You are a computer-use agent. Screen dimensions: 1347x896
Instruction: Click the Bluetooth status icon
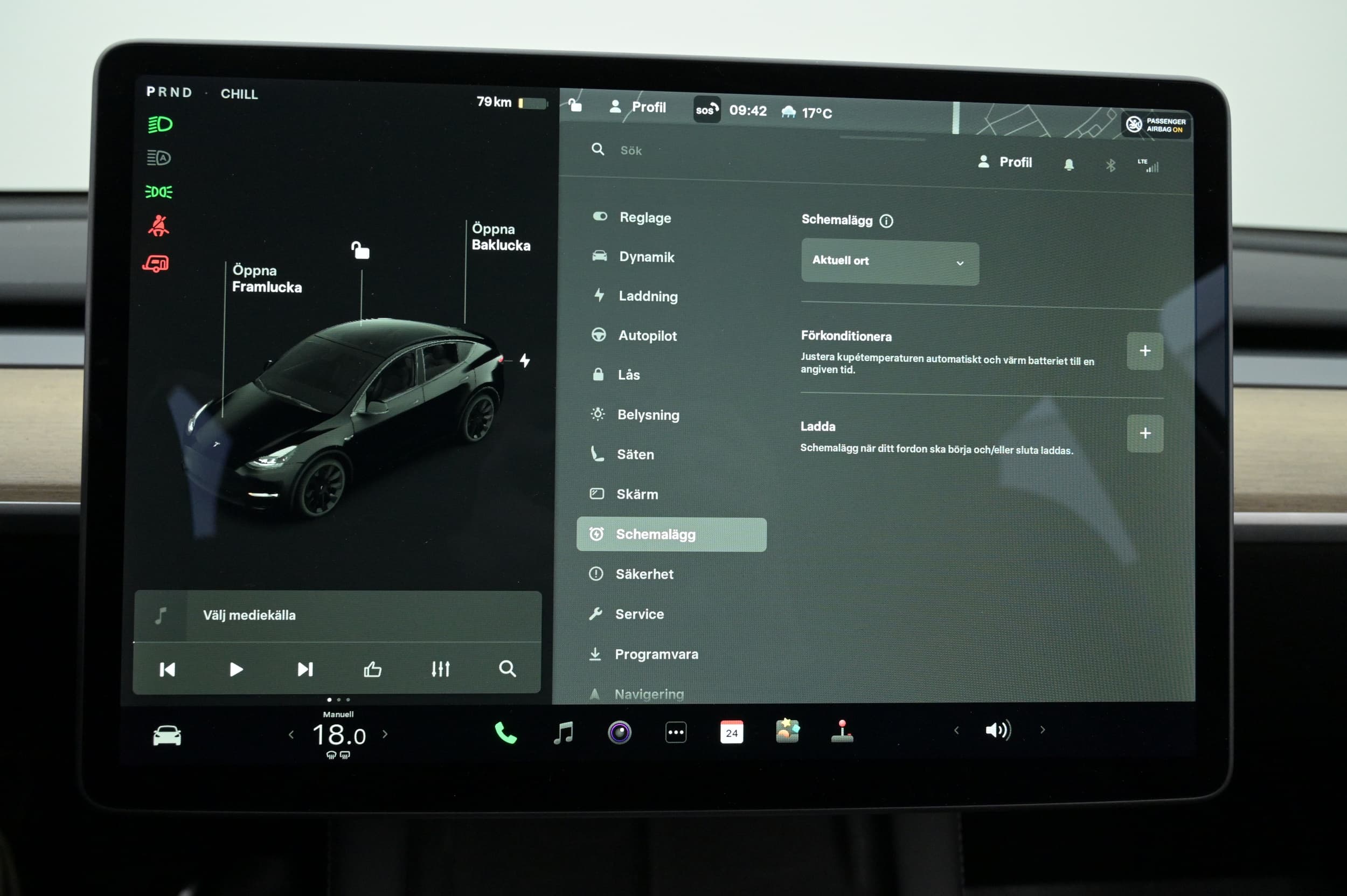point(1110,166)
